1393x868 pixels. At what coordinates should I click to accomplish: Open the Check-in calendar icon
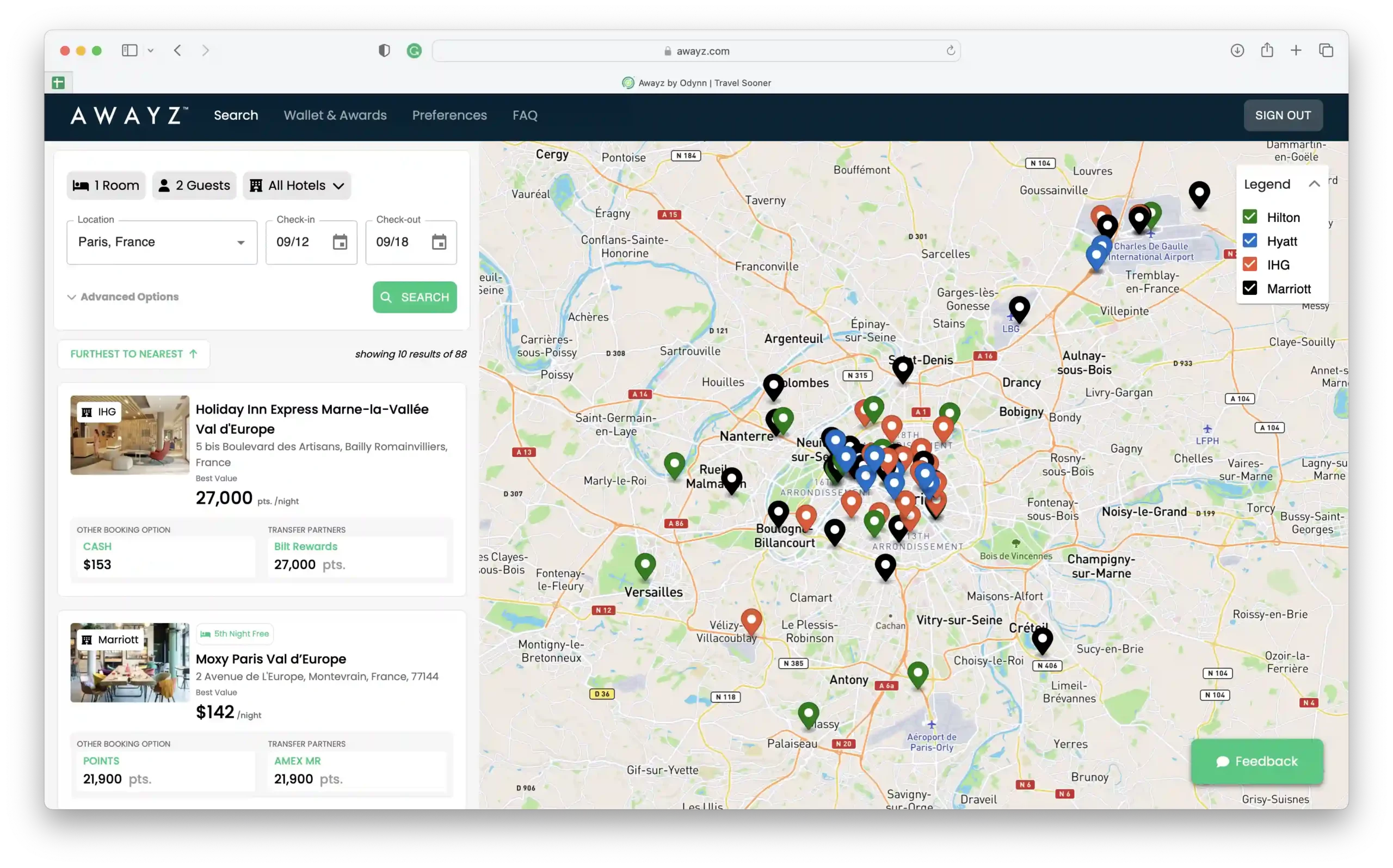pyautogui.click(x=340, y=242)
